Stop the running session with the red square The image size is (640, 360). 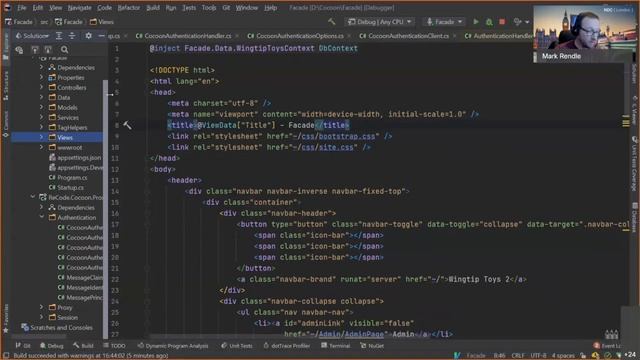(502, 22)
